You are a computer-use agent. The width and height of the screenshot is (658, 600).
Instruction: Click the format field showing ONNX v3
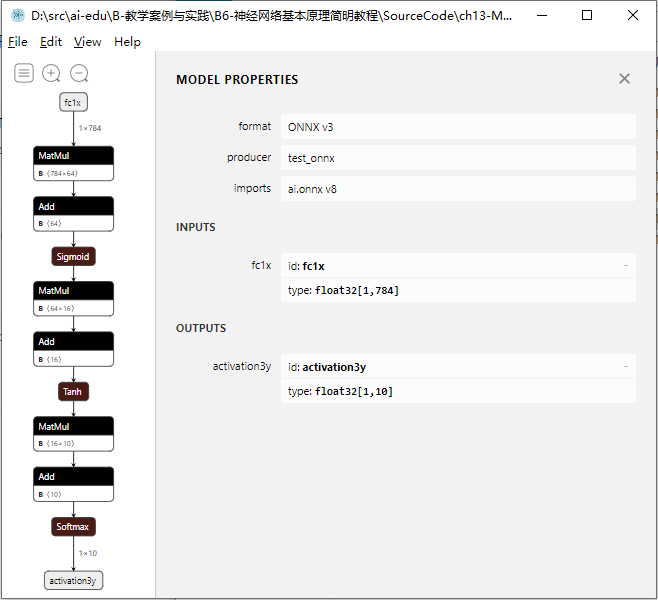coord(458,127)
